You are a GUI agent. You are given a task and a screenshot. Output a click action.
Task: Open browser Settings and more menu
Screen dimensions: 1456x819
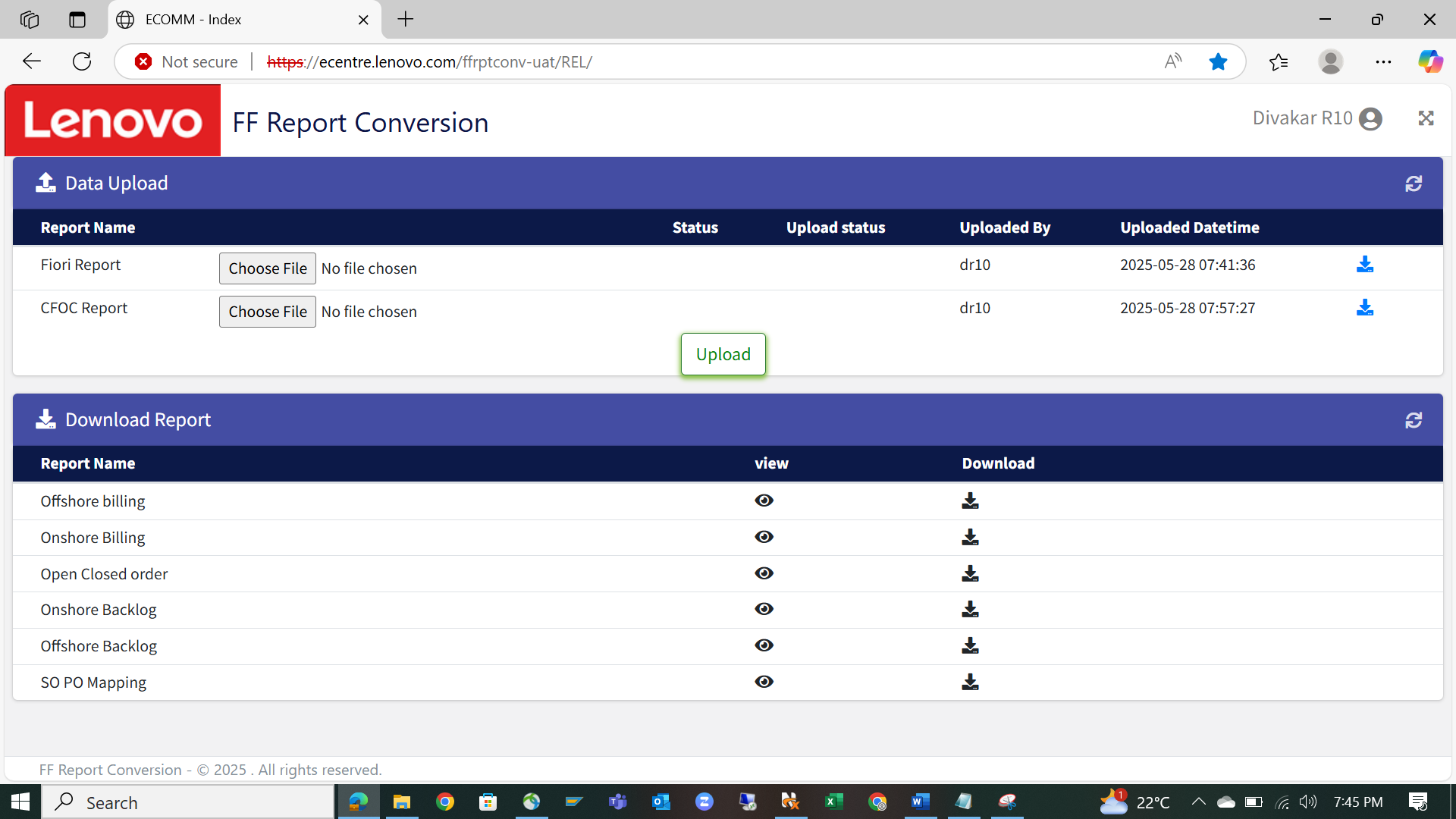(1383, 62)
